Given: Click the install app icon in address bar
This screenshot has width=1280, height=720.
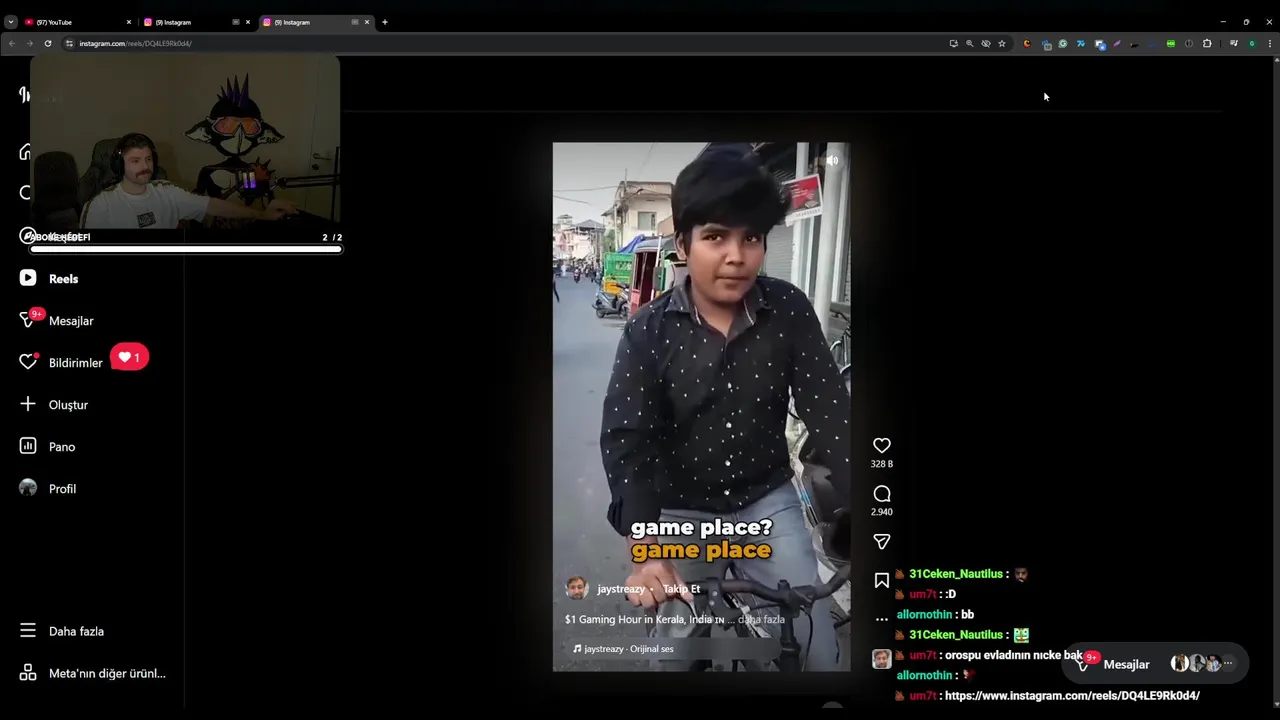Looking at the screenshot, I should point(953,43).
